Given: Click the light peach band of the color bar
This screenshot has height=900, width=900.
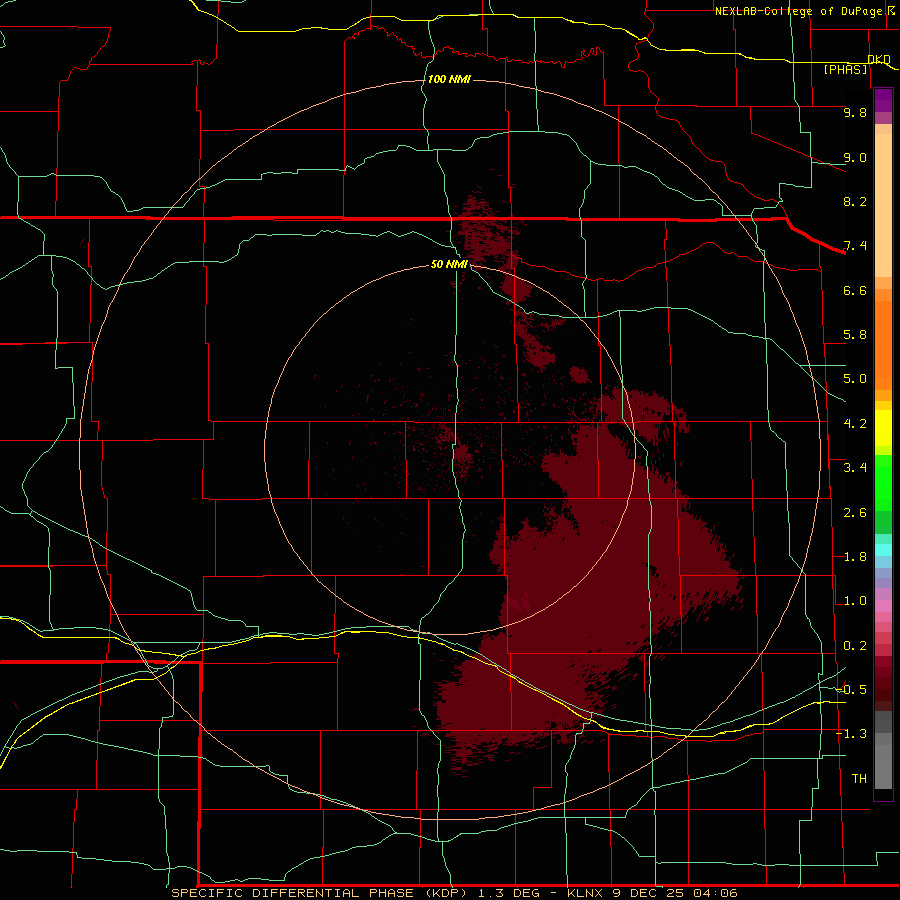Looking at the screenshot, I should pos(883,204).
